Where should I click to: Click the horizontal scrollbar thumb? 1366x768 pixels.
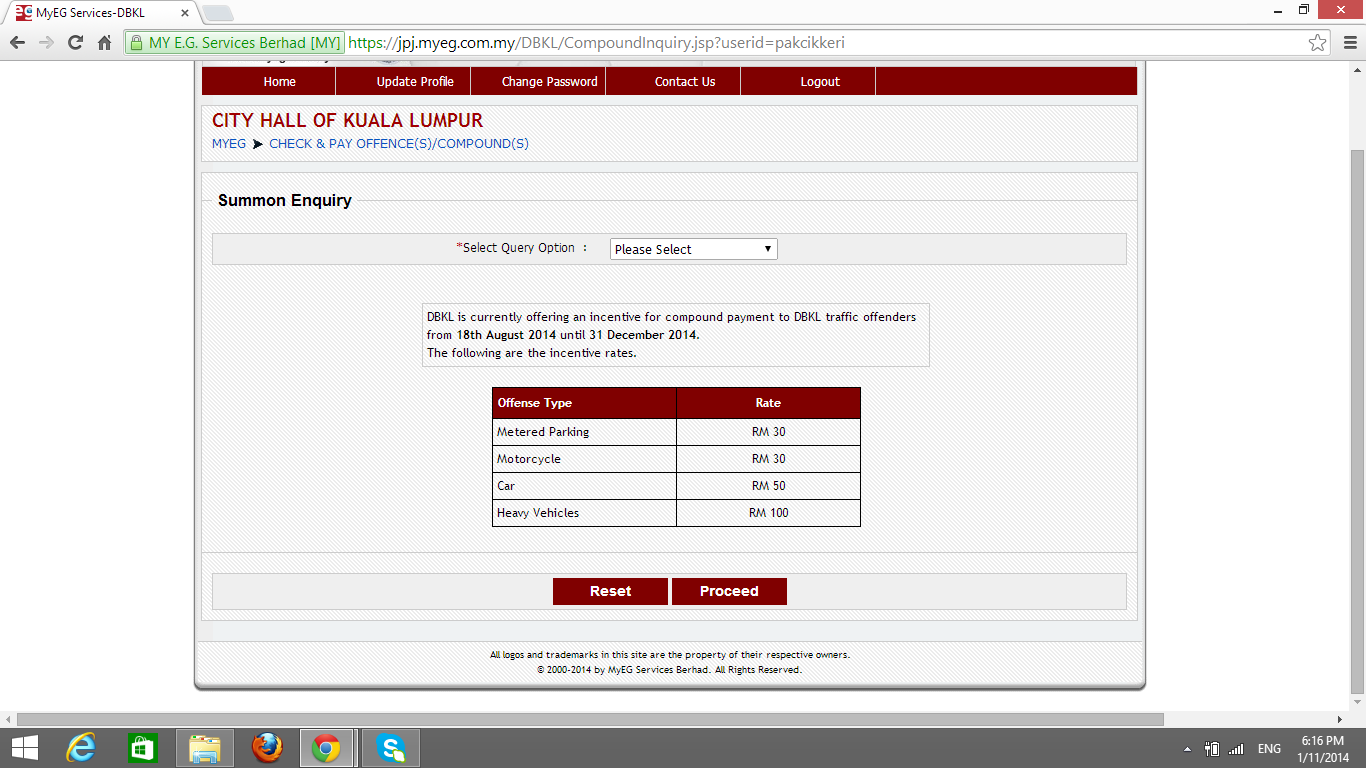pyautogui.click(x=590, y=719)
